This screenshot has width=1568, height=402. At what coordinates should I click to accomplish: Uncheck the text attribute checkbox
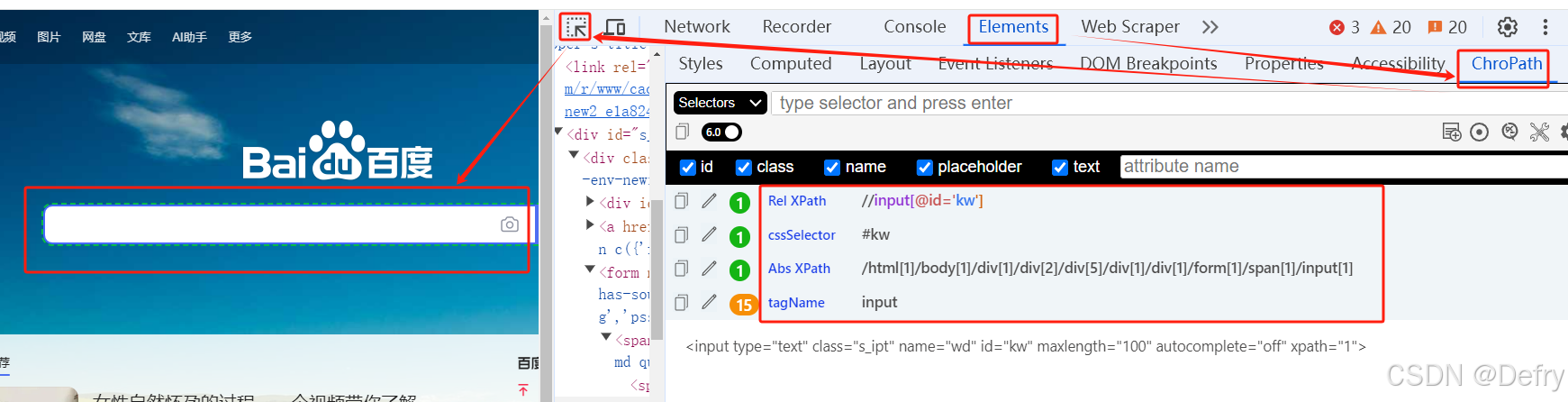[1060, 167]
